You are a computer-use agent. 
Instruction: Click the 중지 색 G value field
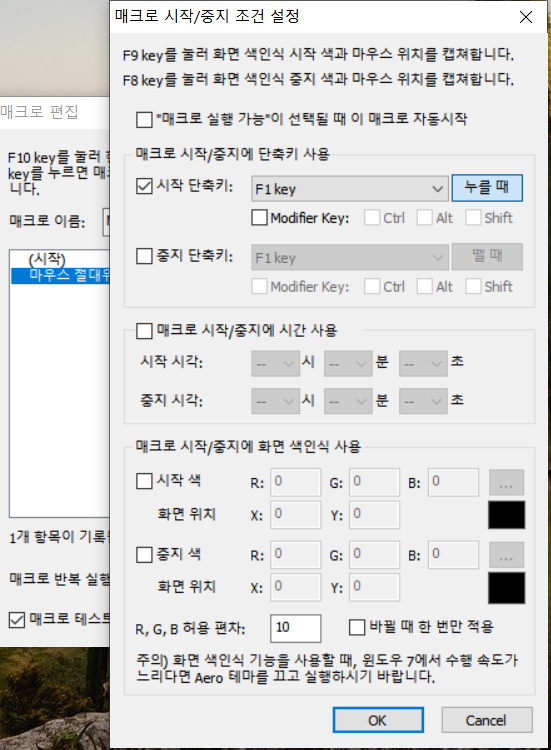(375, 555)
